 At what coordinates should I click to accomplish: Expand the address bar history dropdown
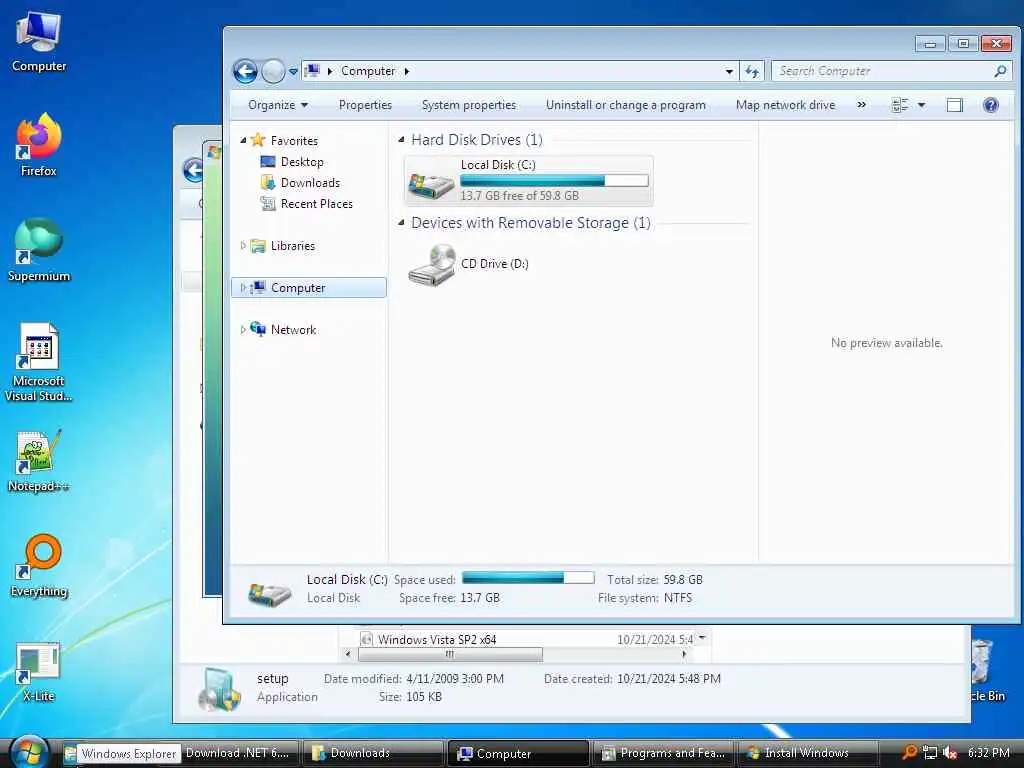(729, 71)
